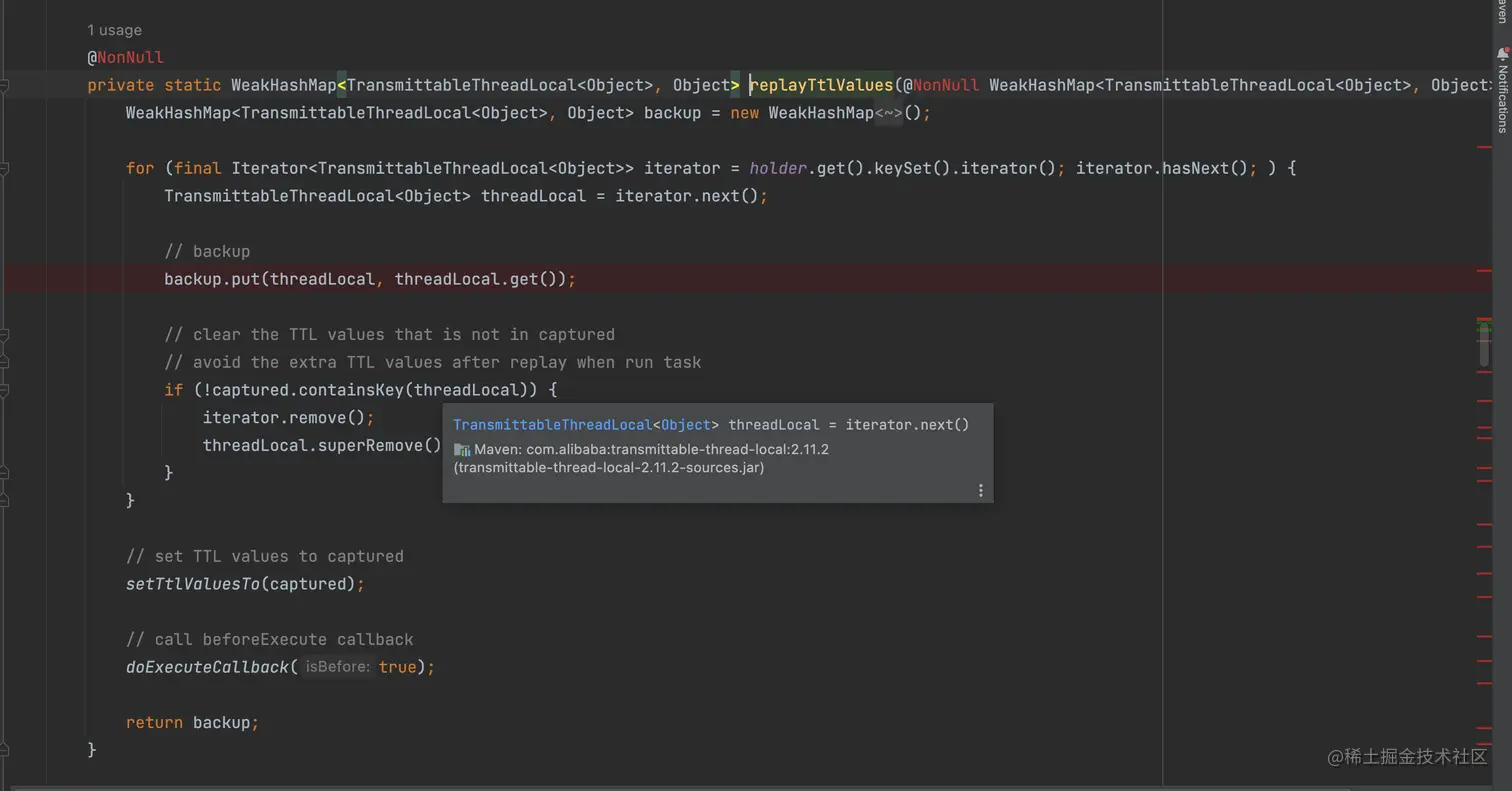Click the '// call beforeExecute callback' comment
Image resolution: width=1512 pixels, height=791 pixels.
pos(269,640)
